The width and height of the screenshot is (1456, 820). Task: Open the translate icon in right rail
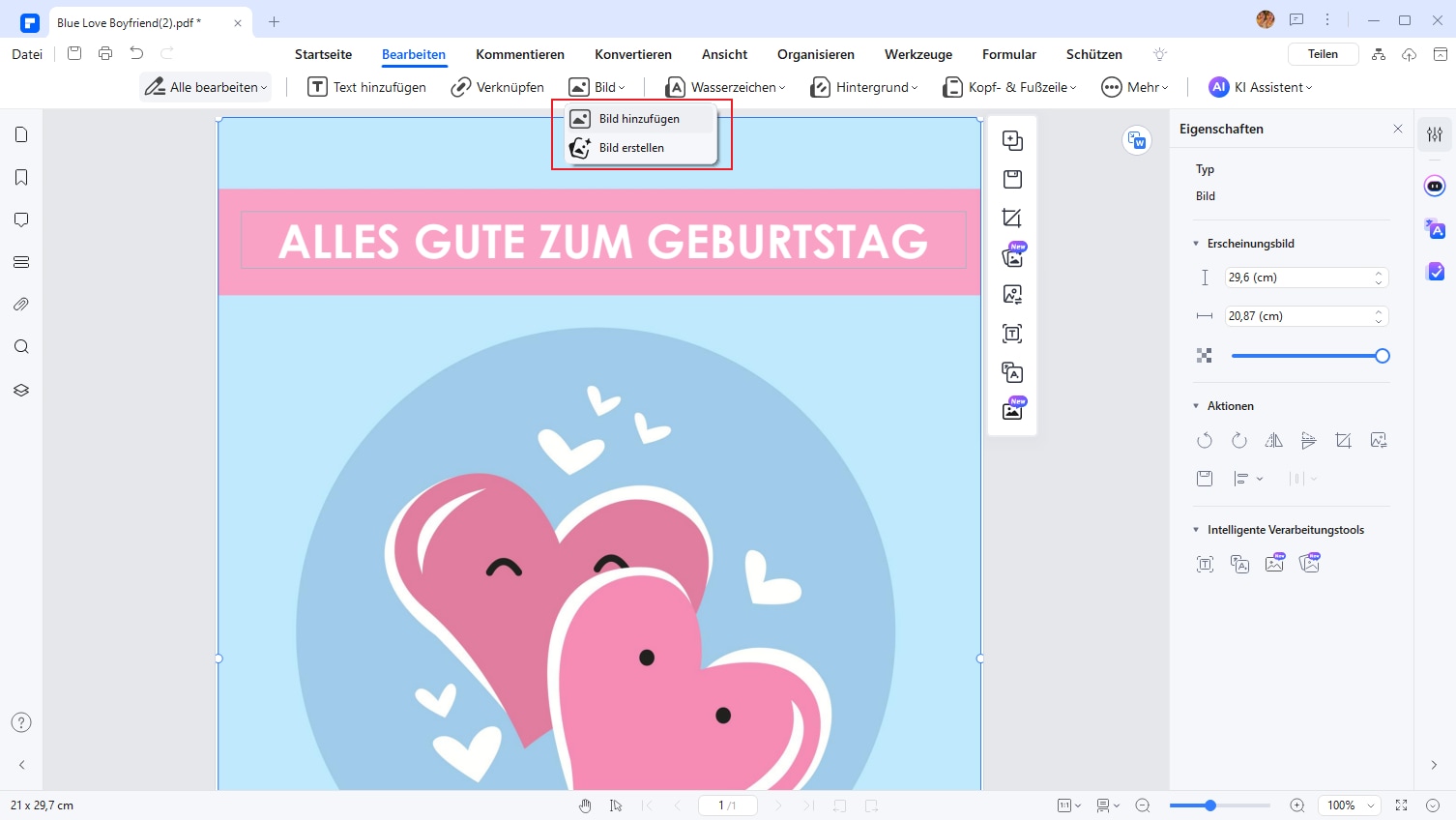coord(1435,229)
